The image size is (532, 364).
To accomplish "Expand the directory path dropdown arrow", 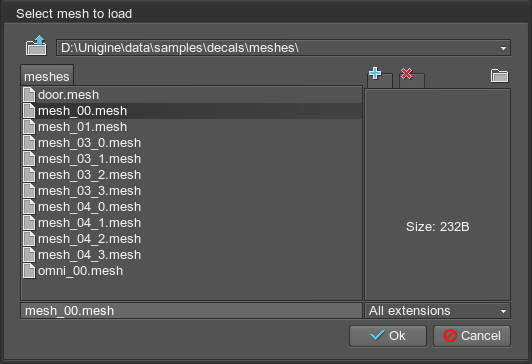I will click(x=504, y=48).
